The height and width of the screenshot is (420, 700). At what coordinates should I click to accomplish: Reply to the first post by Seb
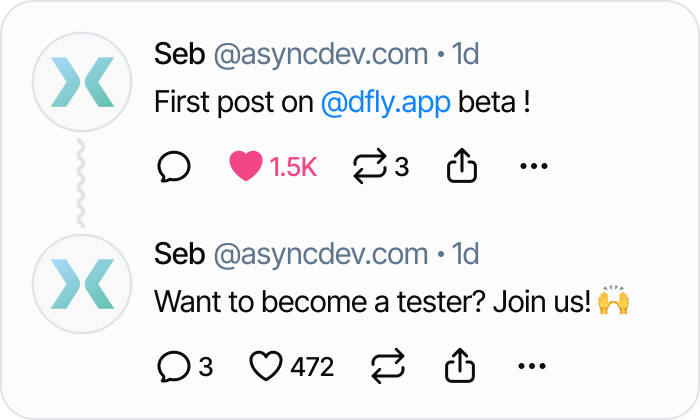174,167
